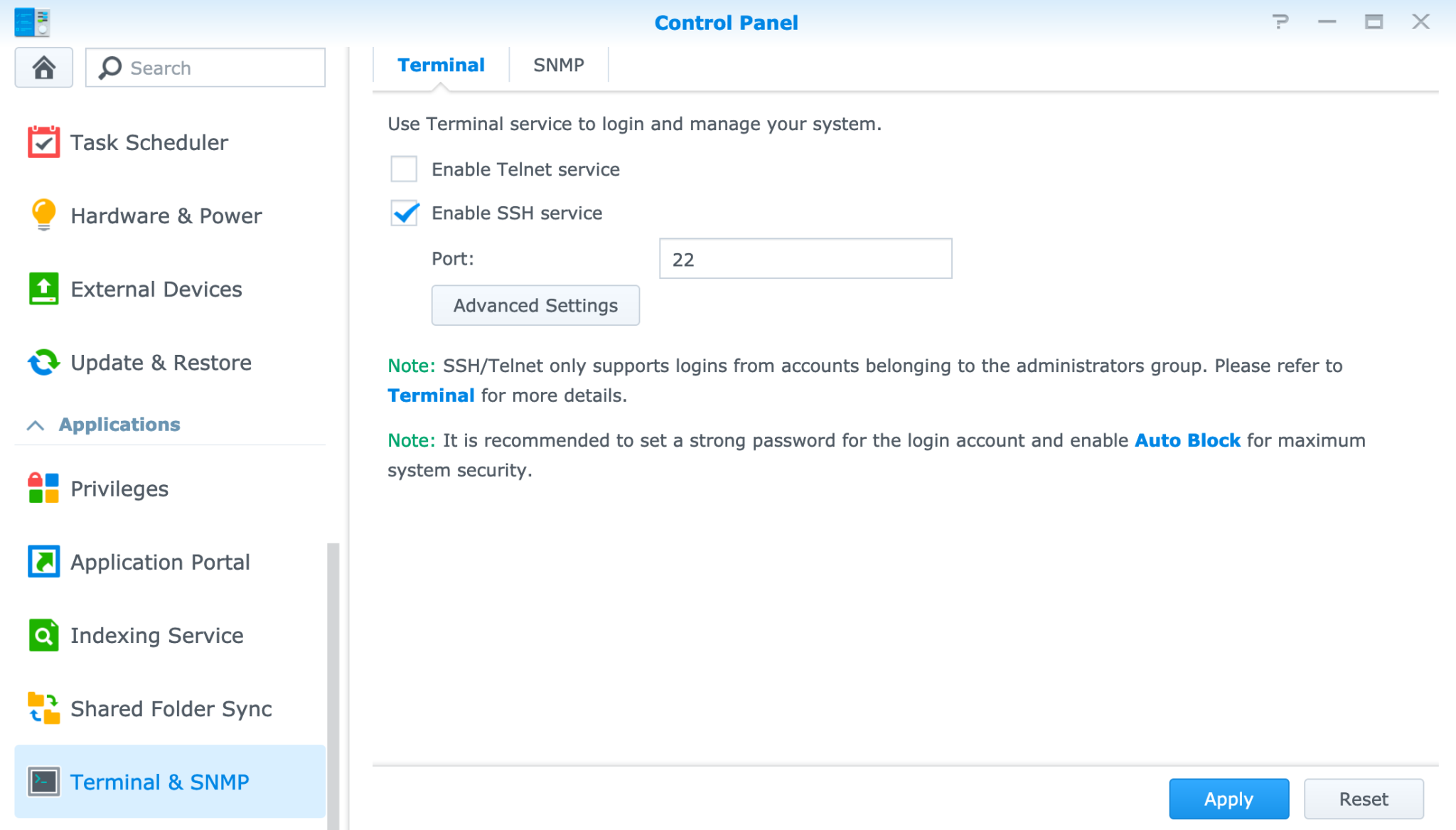The height and width of the screenshot is (830, 1456).
Task: Follow the Auto Block link
Action: tap(1187, 440)
